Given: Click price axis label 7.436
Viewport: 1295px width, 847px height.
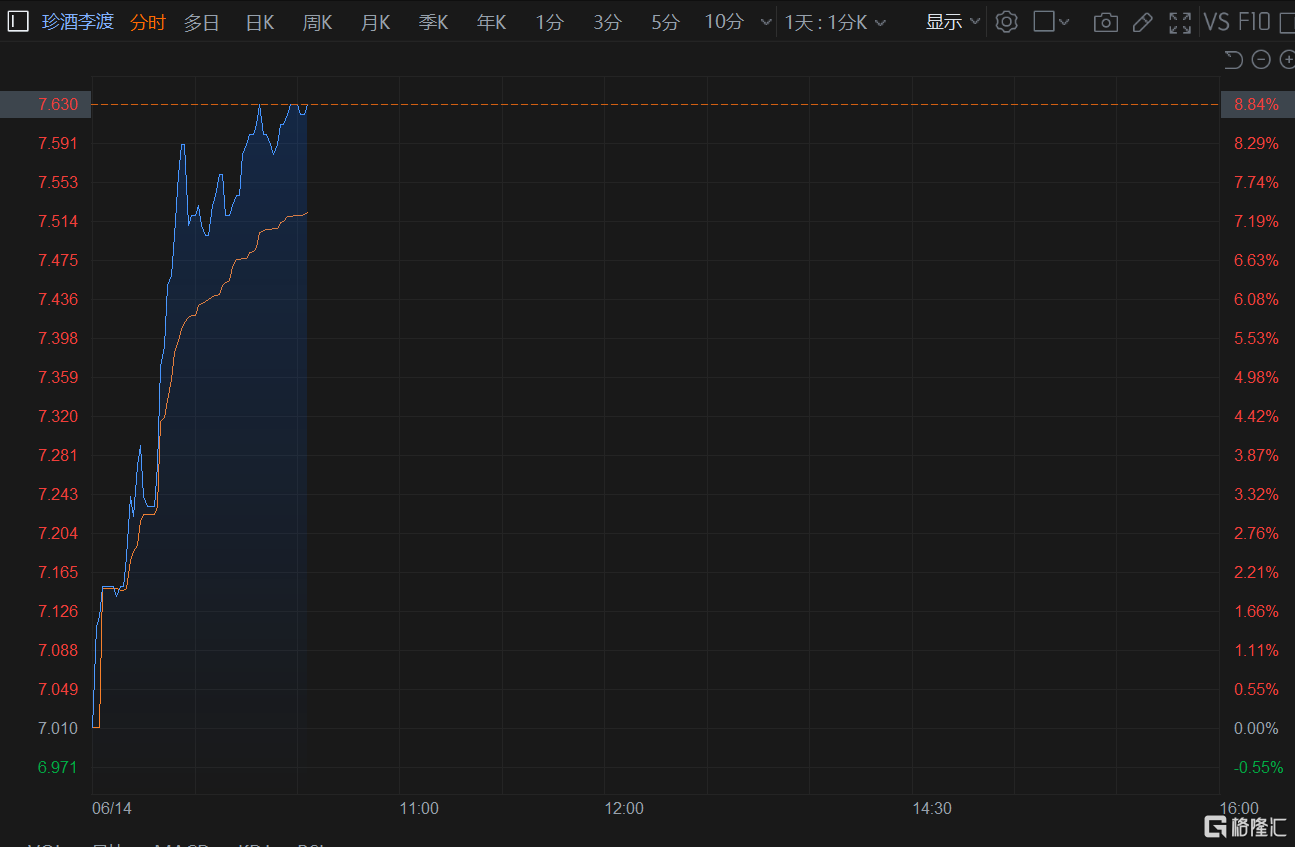Looking at the screenshot, I should (x=58, y=299).
